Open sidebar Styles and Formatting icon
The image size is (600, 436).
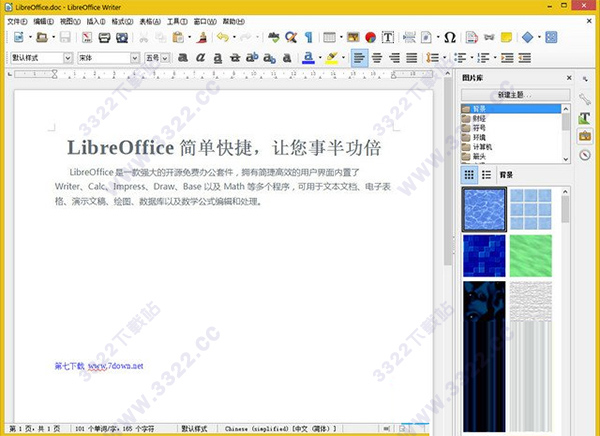tap(585, 118)
